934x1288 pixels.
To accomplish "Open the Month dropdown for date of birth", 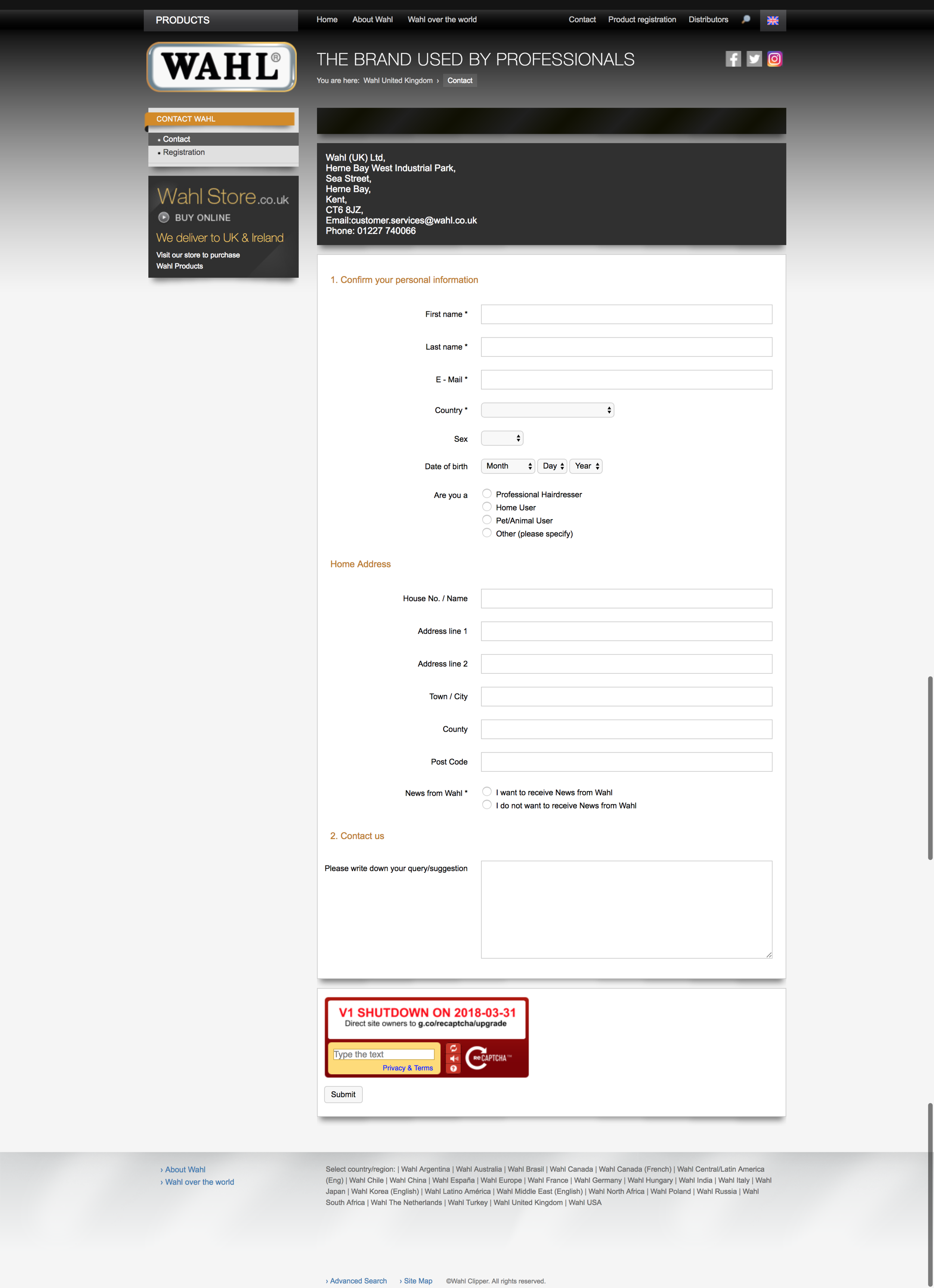I will click(508, 466).
